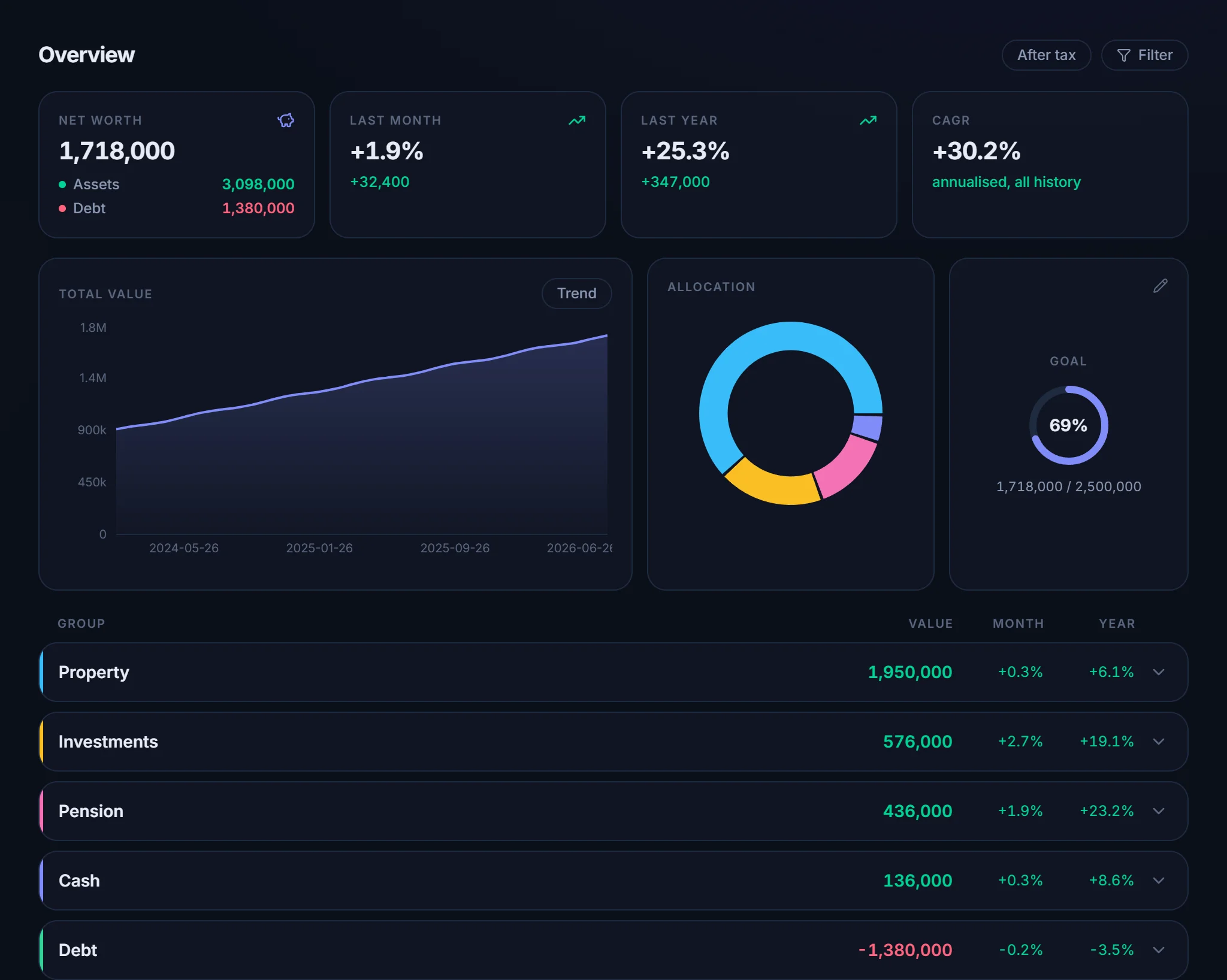1227x980 pixels.
Task: Click the Debt value -1,380,000 in table
Action: 905,950
